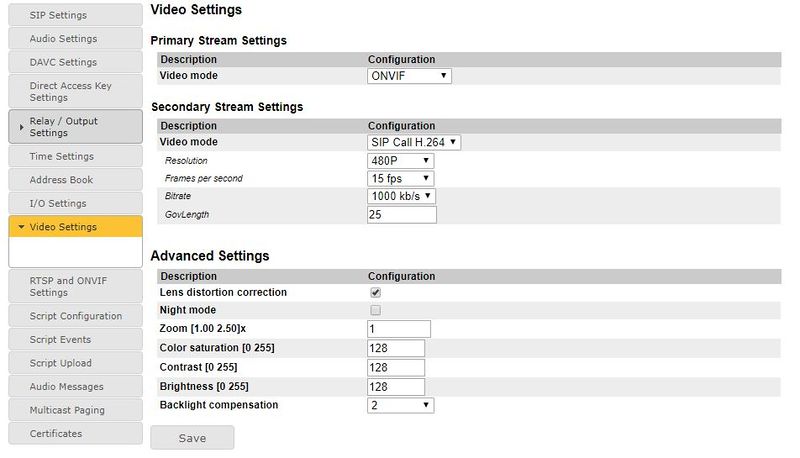
Task: Click the Save button
Action: point(192,438)
